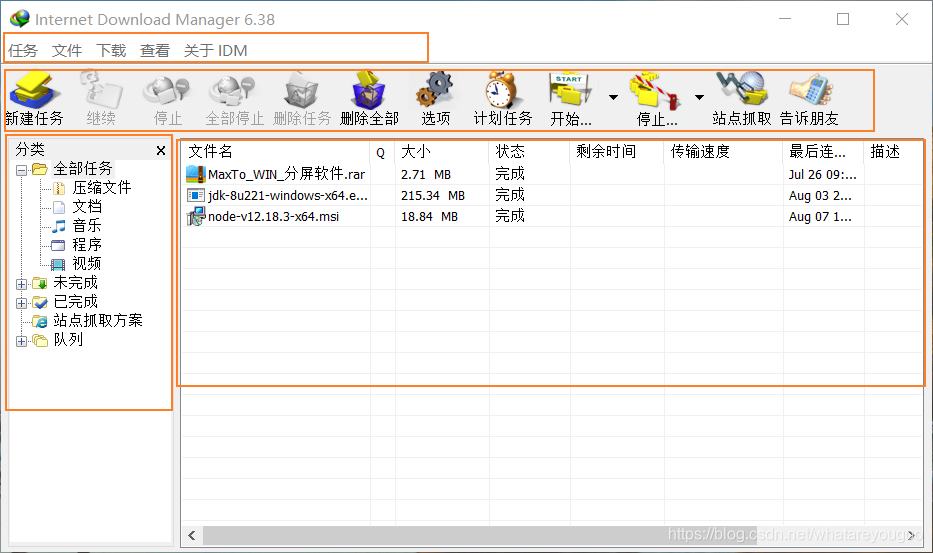Image resolution: width=933 pixels, height=553 pixels.
Task: Select MaxTo_WIN_分屏软件.rar download row
Action: pos(552,174)
